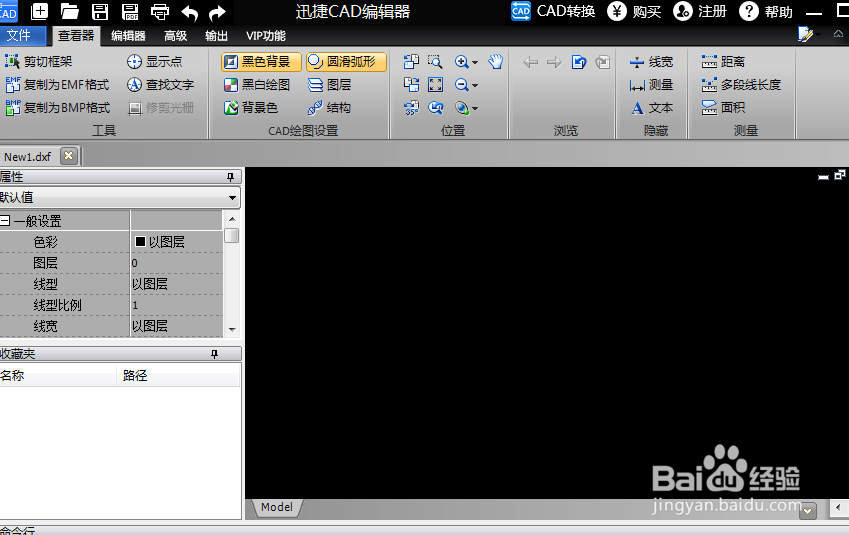This screenshot has width=849, height=535.
Task: Open the 注册 registration dialog
Action: [x=700, y=11]
